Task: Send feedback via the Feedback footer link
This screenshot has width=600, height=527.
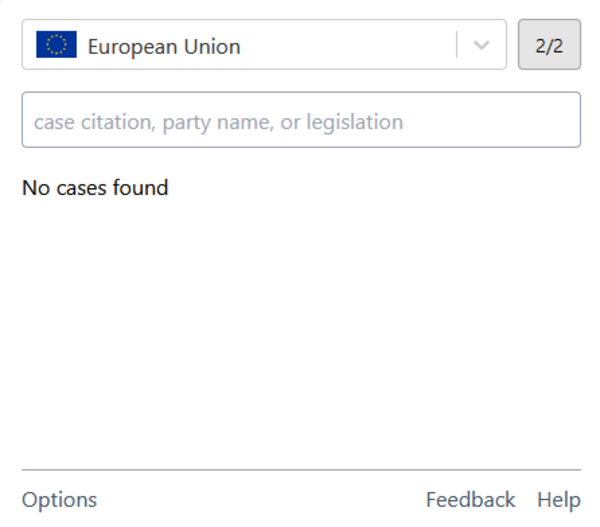Action: click(x=470, y=500)
